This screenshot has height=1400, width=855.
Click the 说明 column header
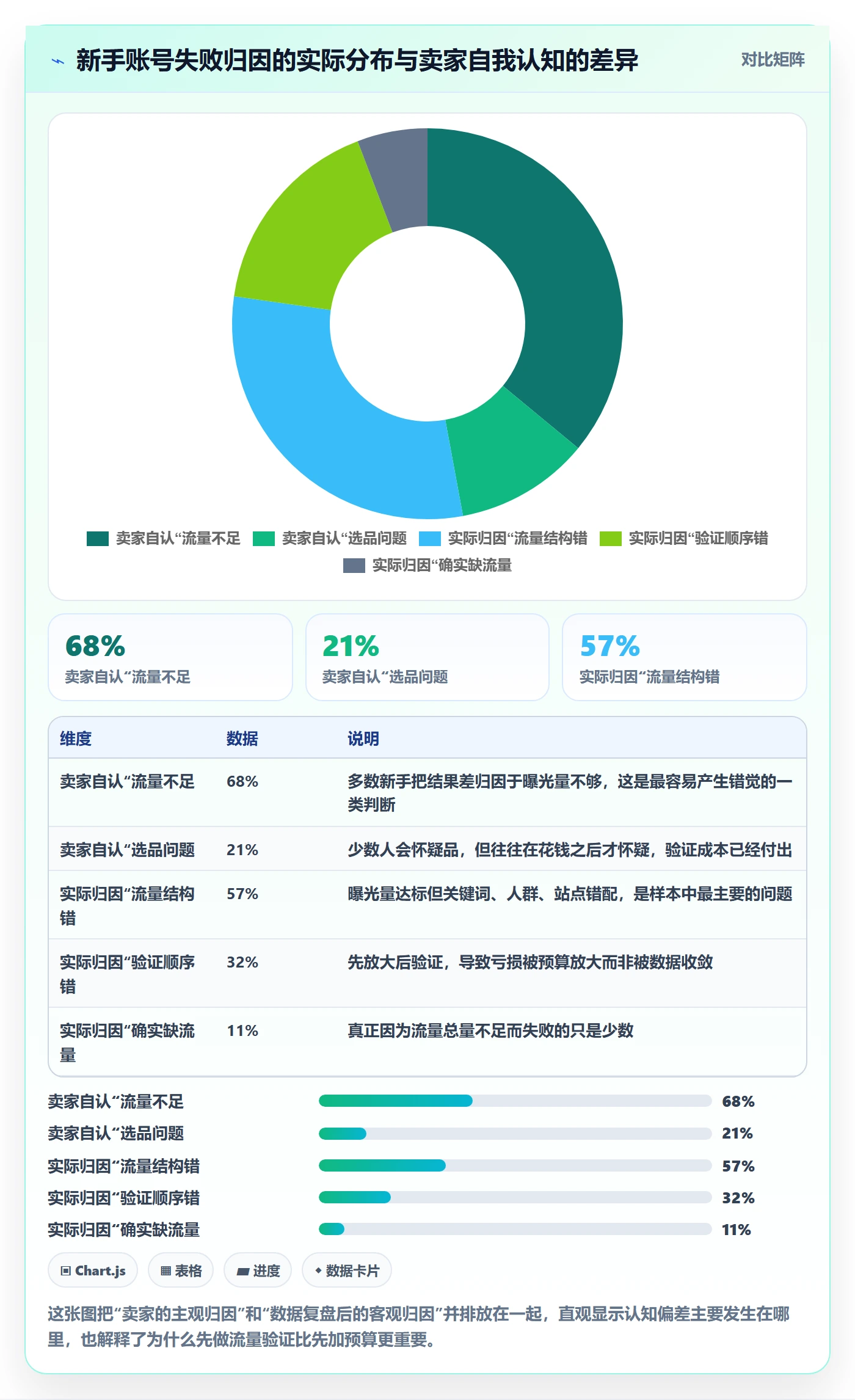pyautogui.click(x=363, y=738)
